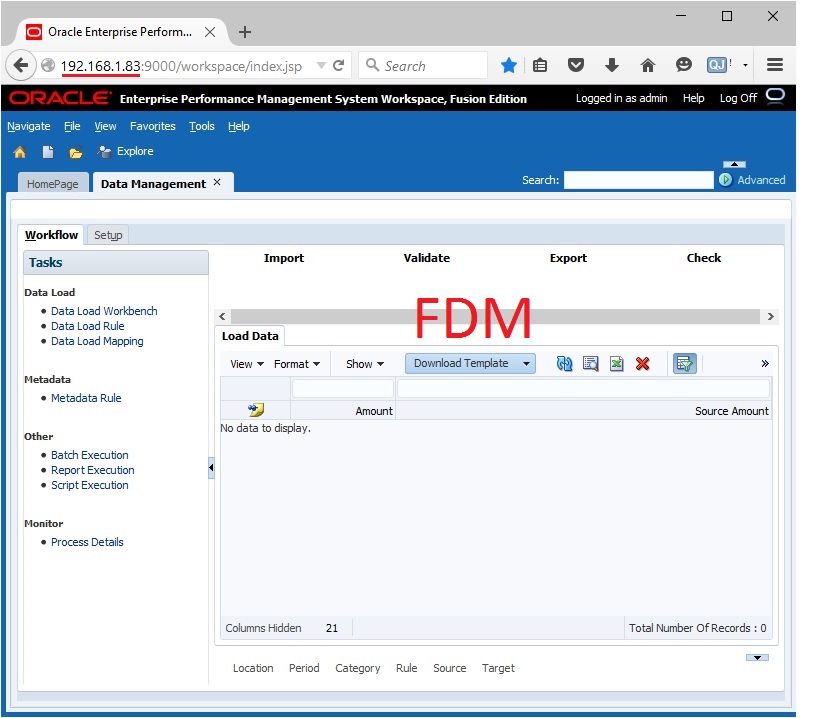Click Log Off in the header
The width and height of the screenshot is (819, 718).
tap(738, 98)
